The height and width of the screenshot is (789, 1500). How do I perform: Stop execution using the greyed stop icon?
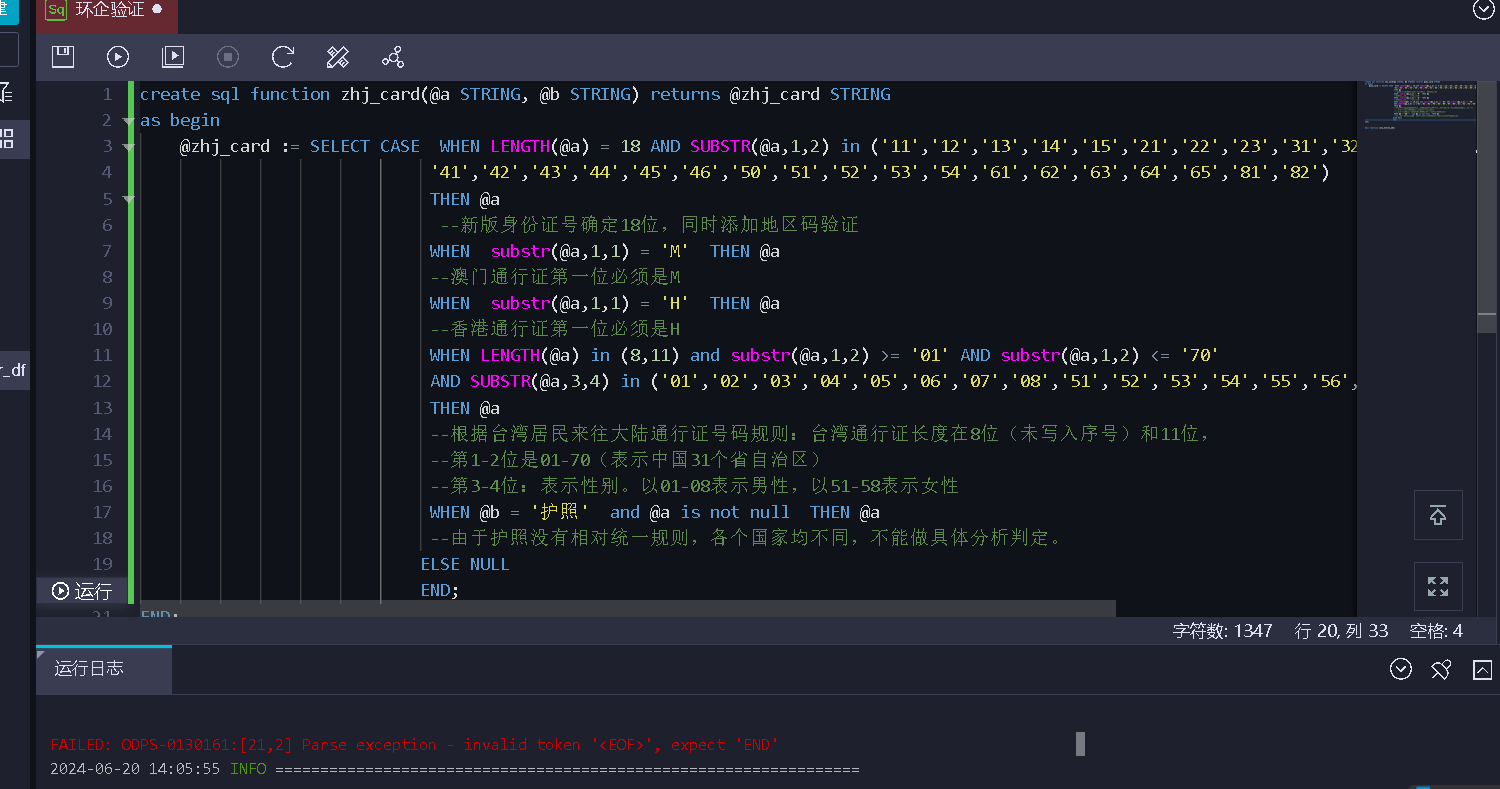pos(228,57)
